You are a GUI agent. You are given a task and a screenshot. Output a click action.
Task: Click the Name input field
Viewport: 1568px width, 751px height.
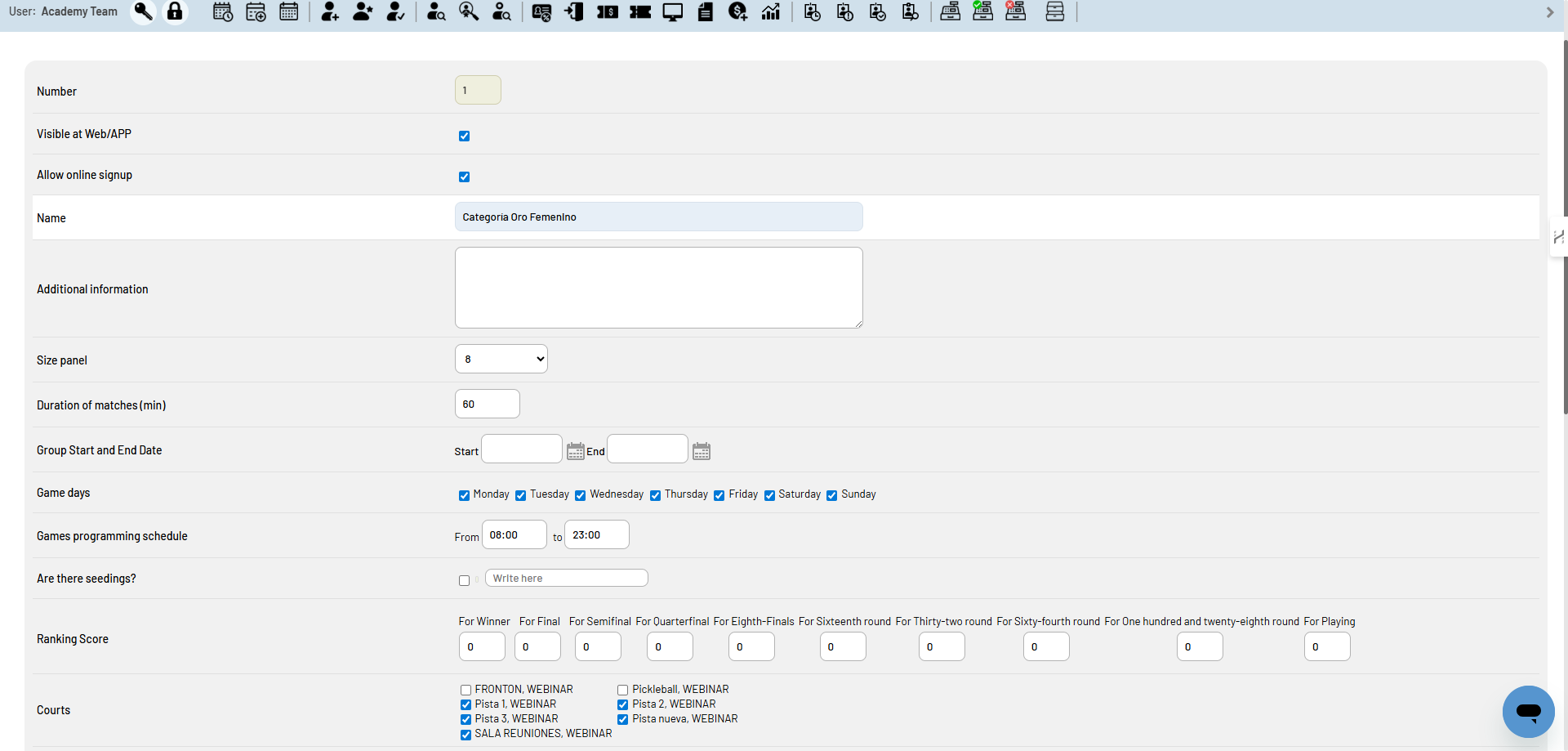point(658,217)
